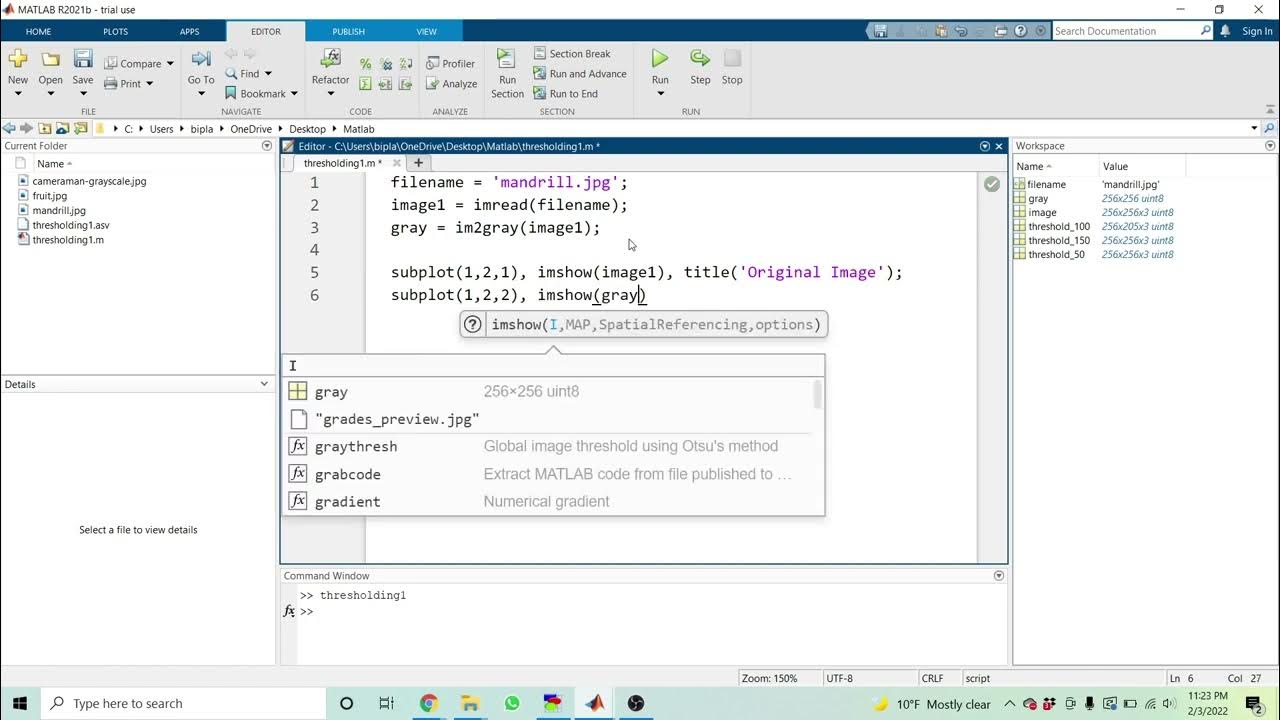
Task: Switch to the PLOTS tab
Action: pyautogui.click(x=116, y=31)
